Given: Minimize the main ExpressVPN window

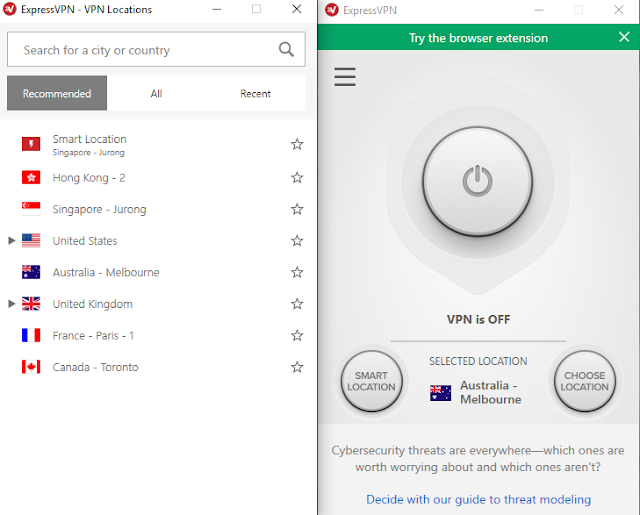Looking at the screenshot, I should [x=539, y=10].
